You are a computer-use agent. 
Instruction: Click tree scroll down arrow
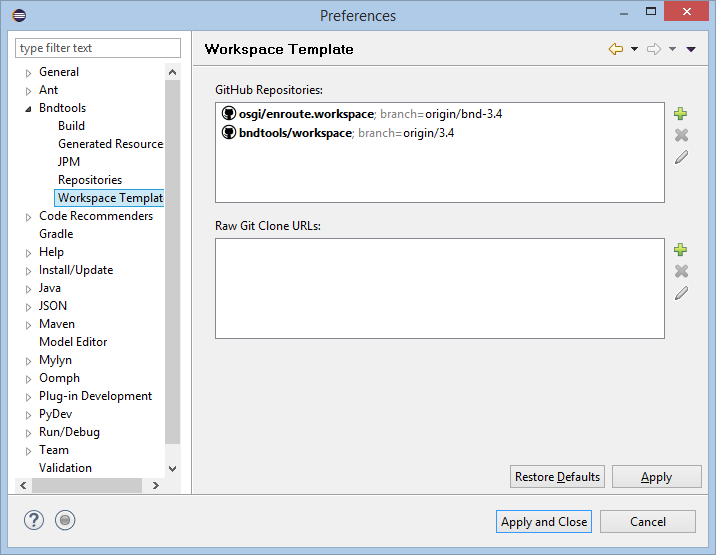coord(173,469)
